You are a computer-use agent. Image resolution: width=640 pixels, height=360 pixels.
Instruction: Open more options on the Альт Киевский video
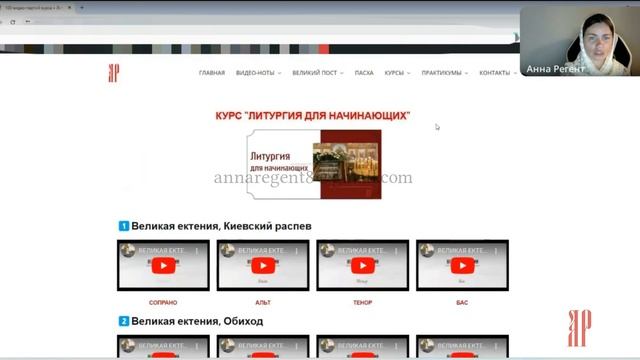click(x=297, y=251)
